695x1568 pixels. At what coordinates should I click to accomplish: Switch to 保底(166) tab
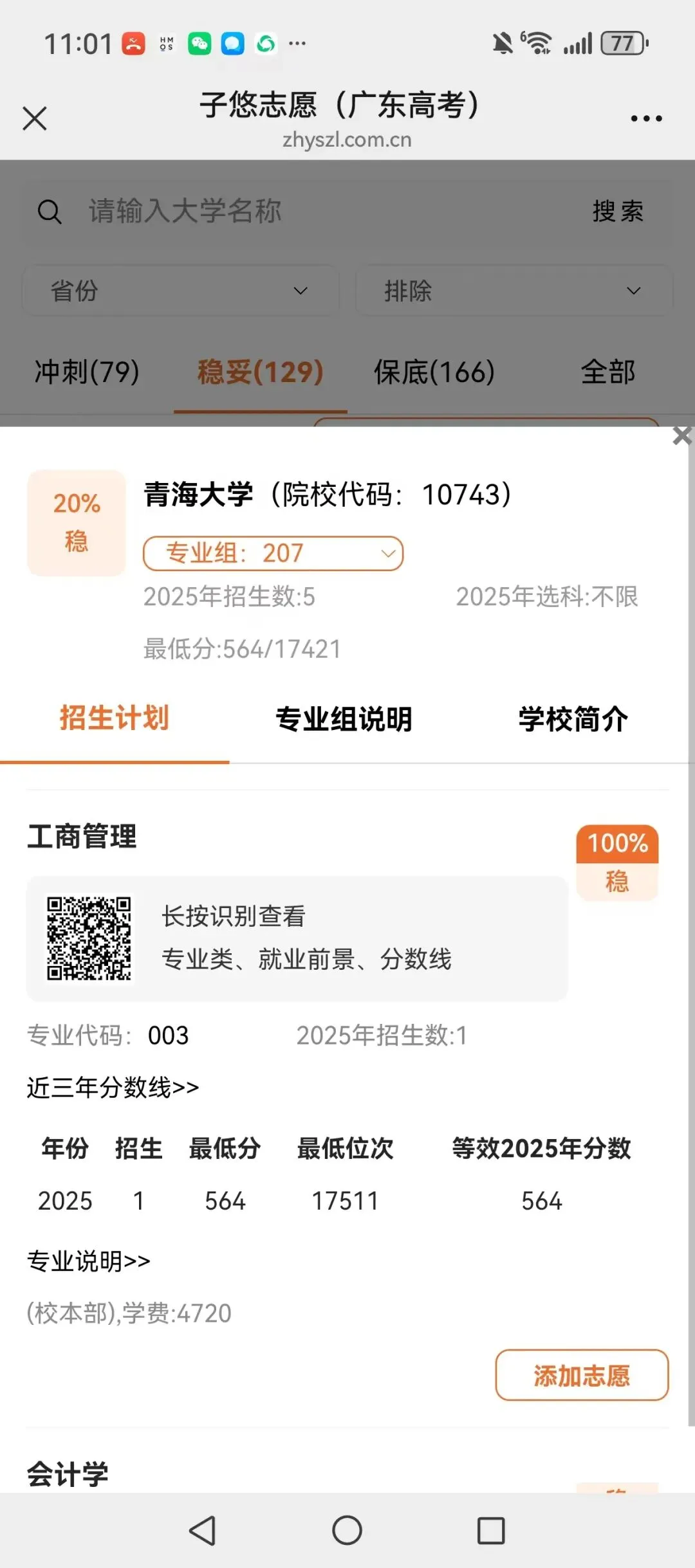pos(434,372)
